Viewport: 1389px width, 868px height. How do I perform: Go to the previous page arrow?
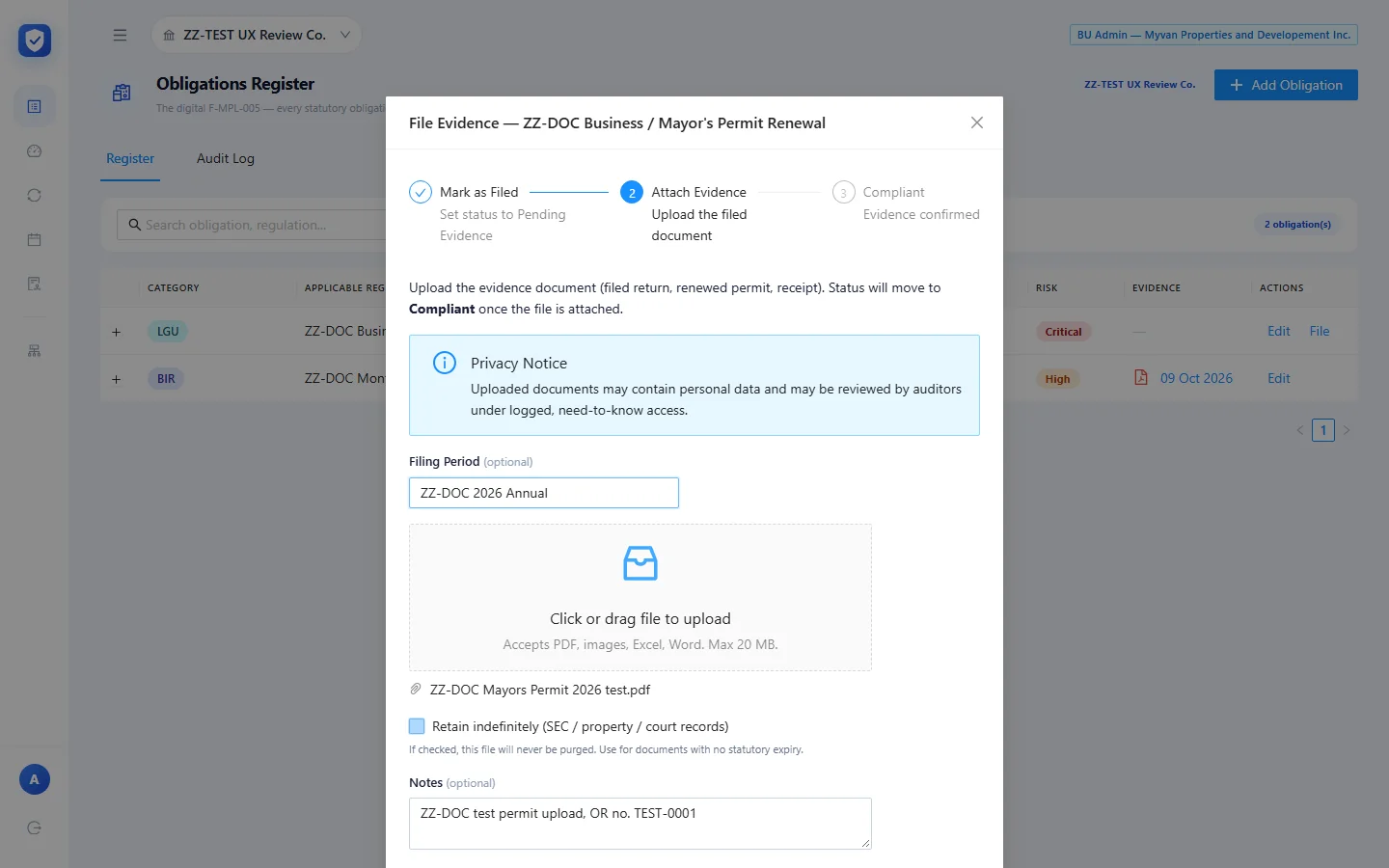coord(1300,430)
